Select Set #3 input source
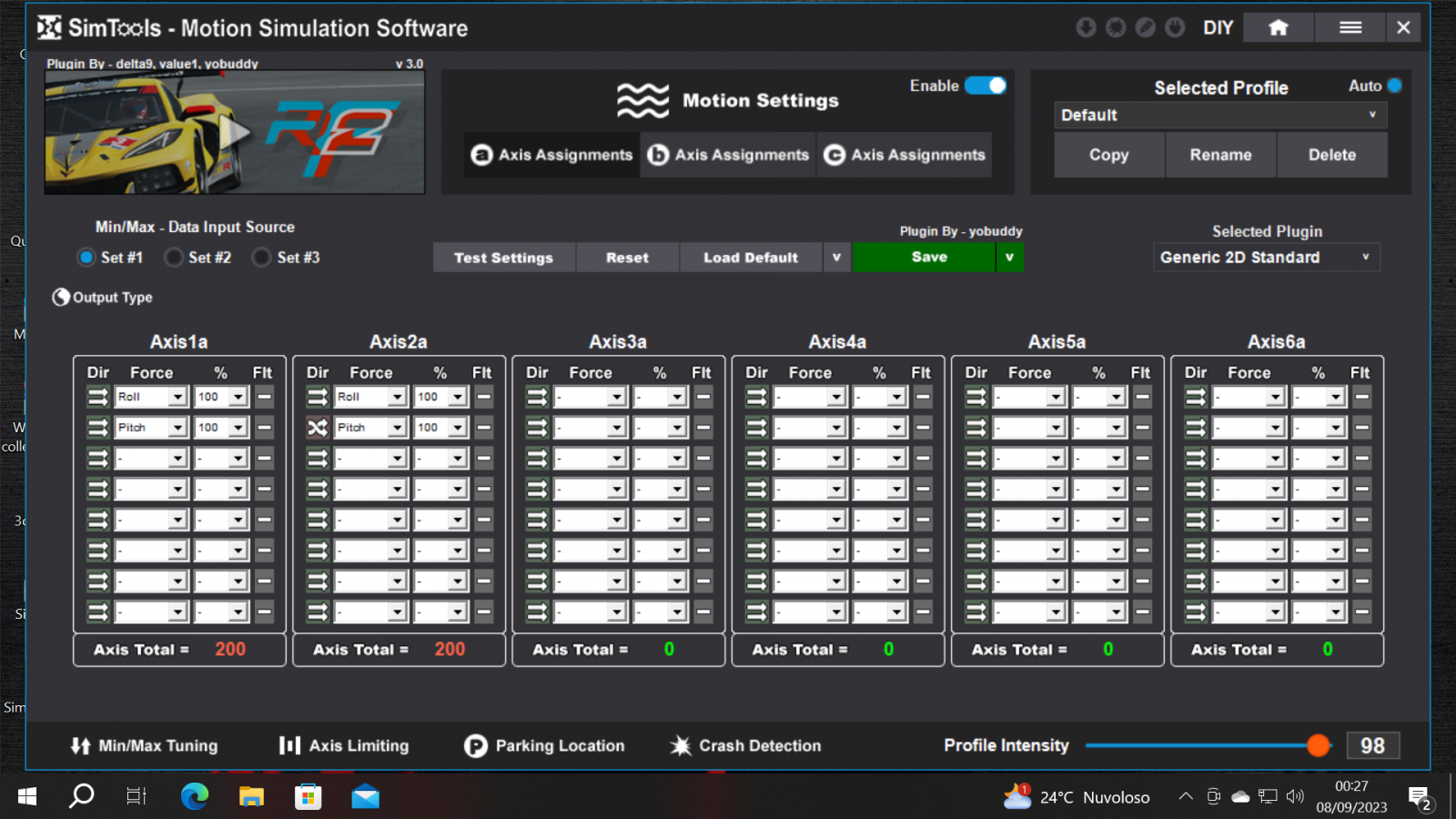1456x819 pixels. 261,258
